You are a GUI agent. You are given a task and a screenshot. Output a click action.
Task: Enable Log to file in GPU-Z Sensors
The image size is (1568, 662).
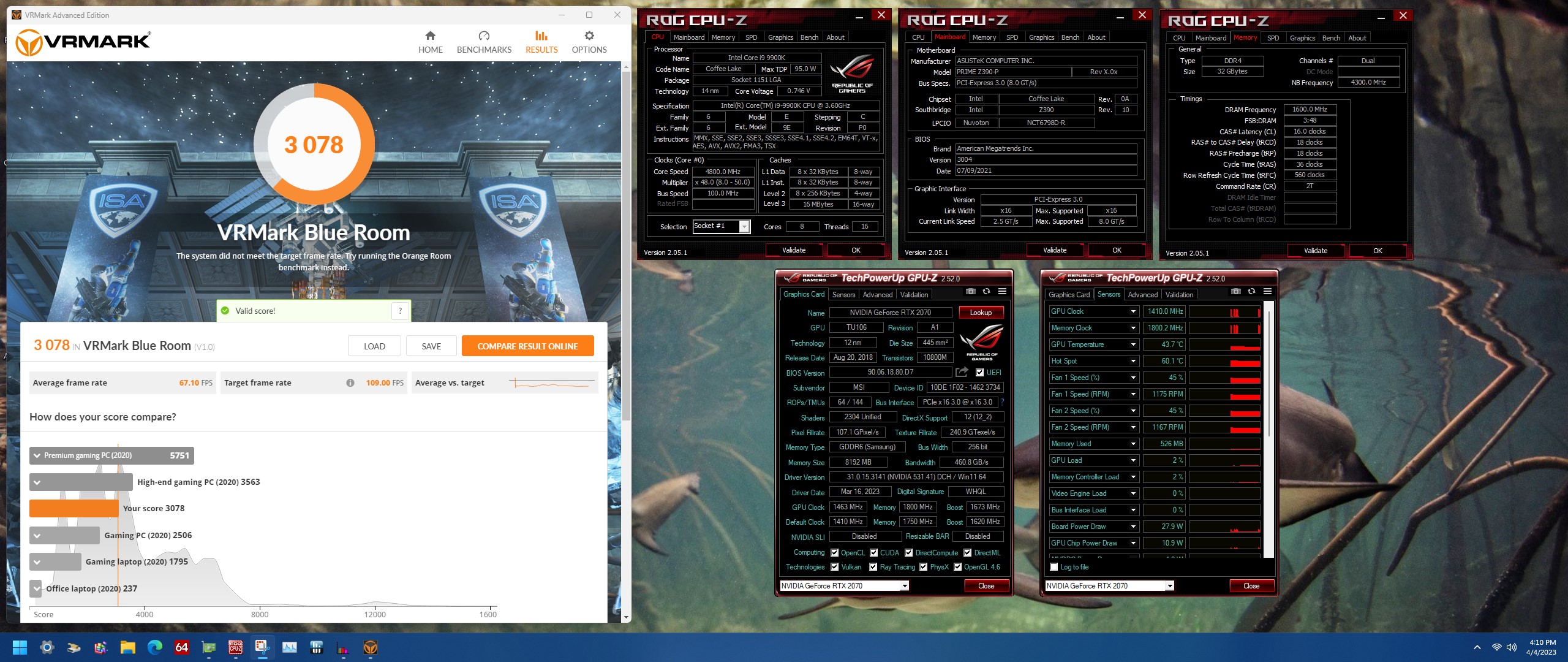pyautogui.click(x=1054, y=567)
